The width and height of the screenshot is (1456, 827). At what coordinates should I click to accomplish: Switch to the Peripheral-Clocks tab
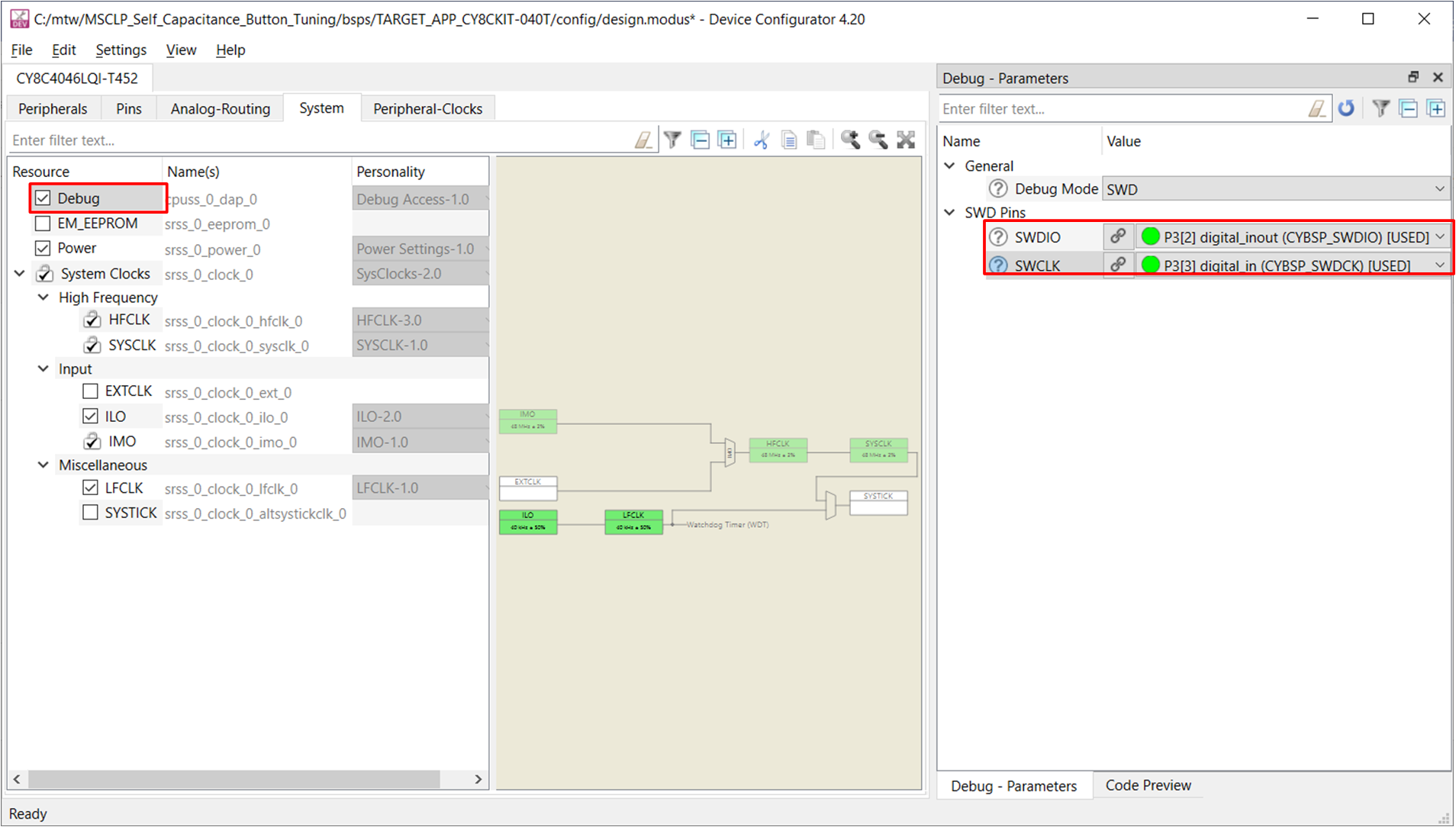click(x=427, y=108)
